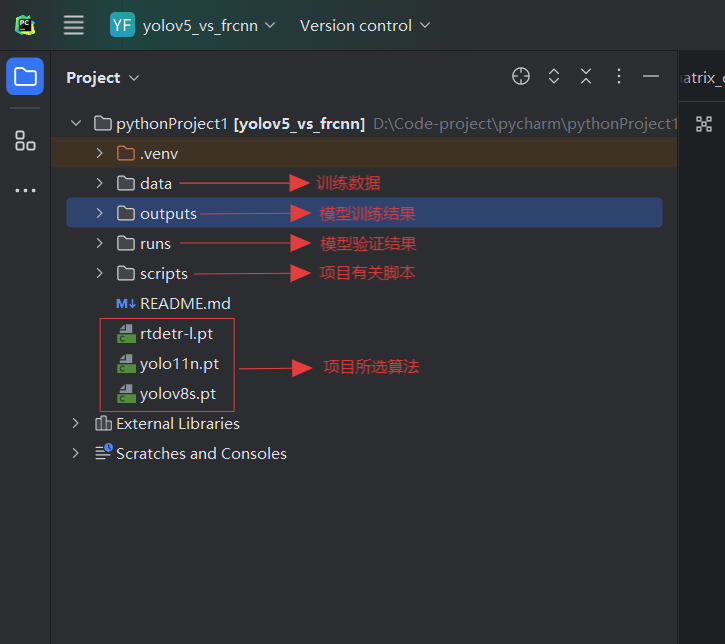Show more tool windows via ellipsis icon
Screen dimensions: 725x644
click(25, 190)
